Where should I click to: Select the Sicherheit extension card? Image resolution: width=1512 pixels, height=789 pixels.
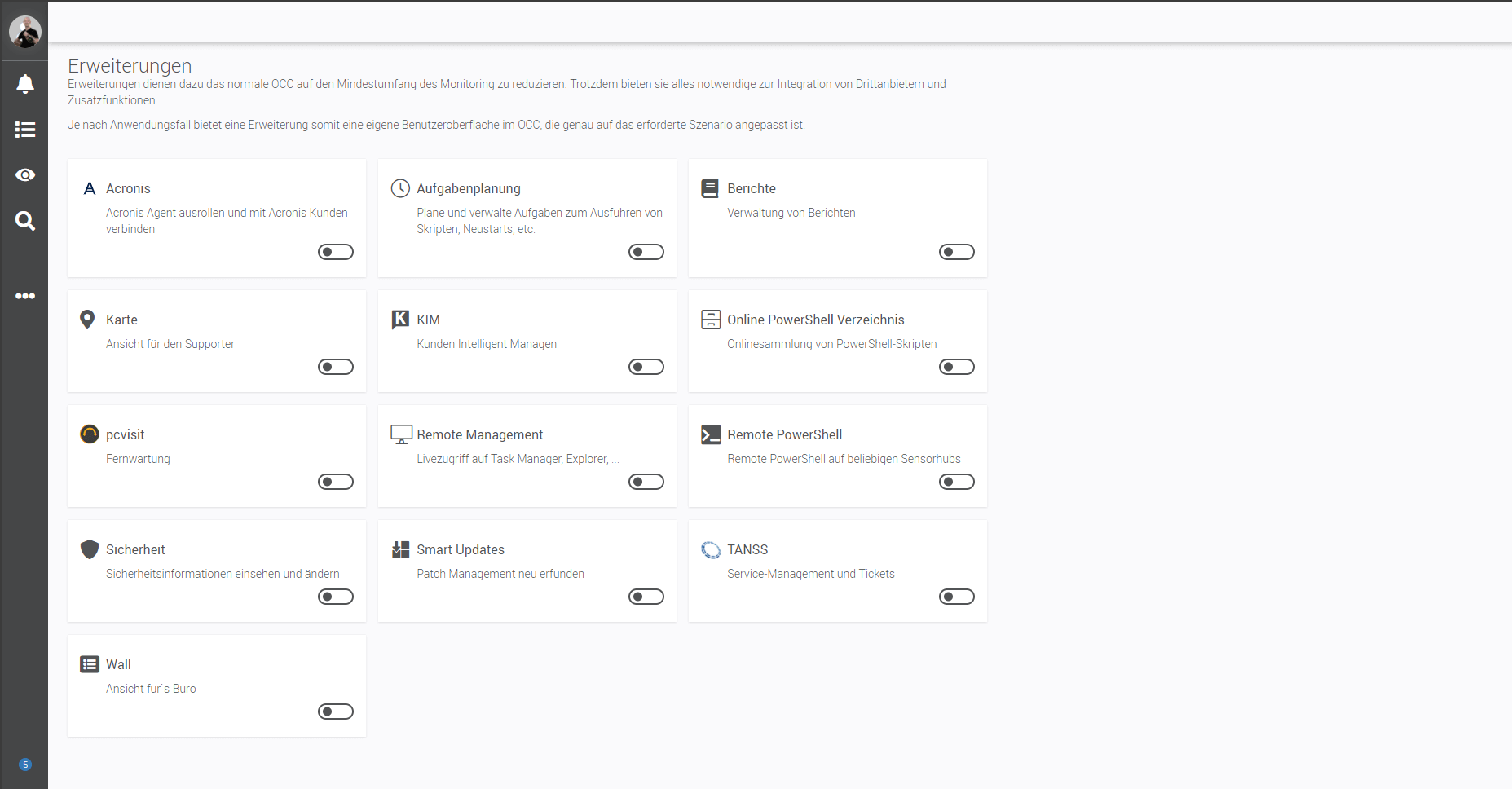pos(217,571)
